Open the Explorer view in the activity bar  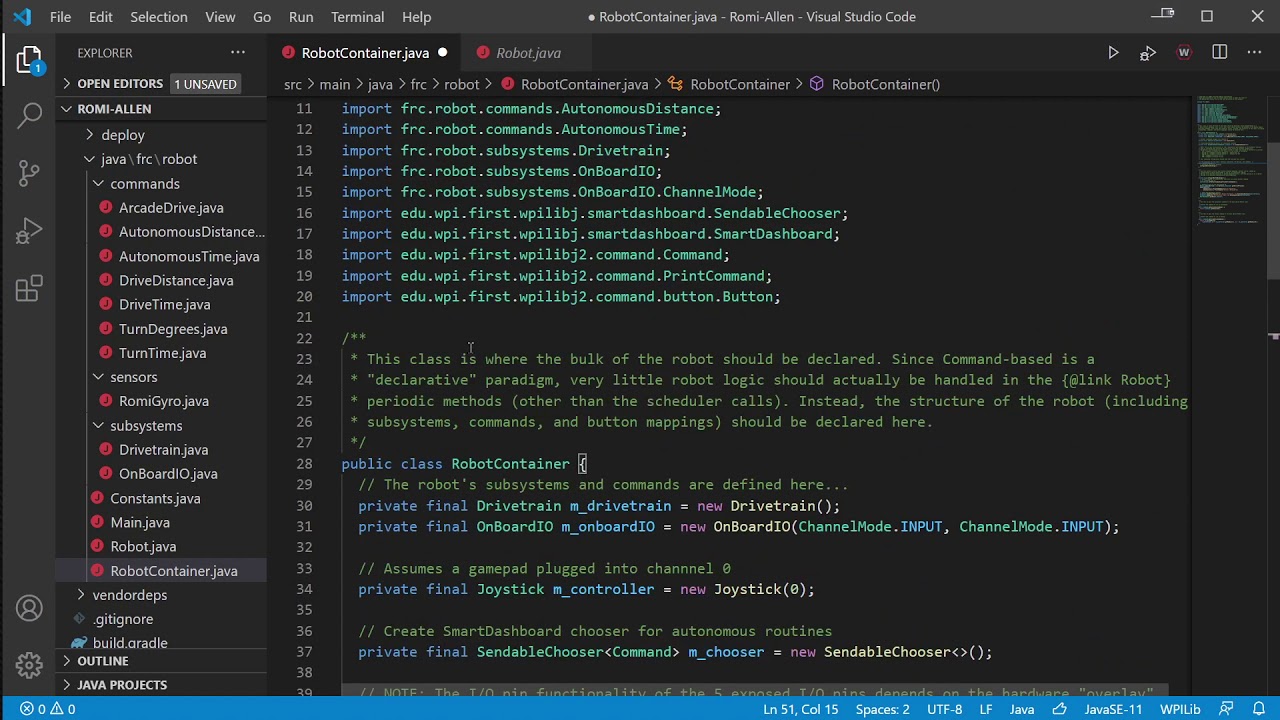[x=29, y=60]
